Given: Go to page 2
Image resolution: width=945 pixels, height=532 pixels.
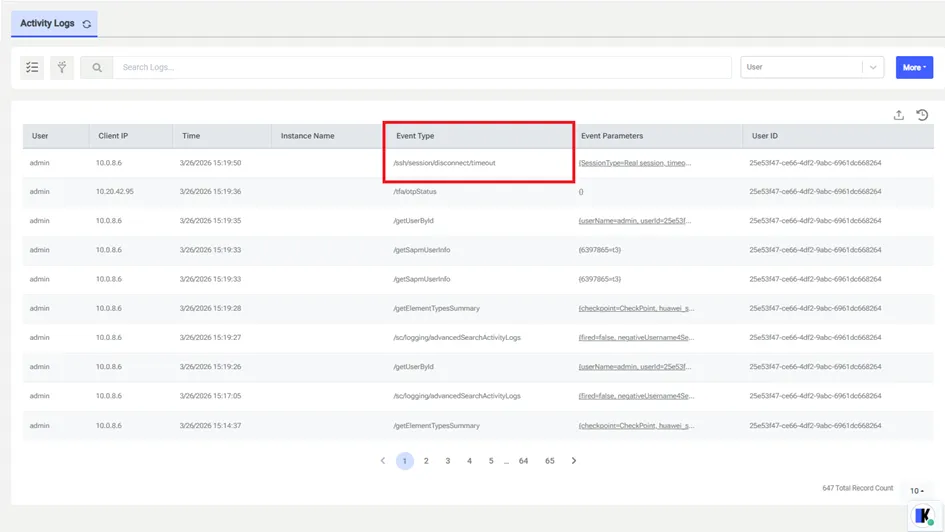Looking at the screenshot, I should click(x=426, y=461).
